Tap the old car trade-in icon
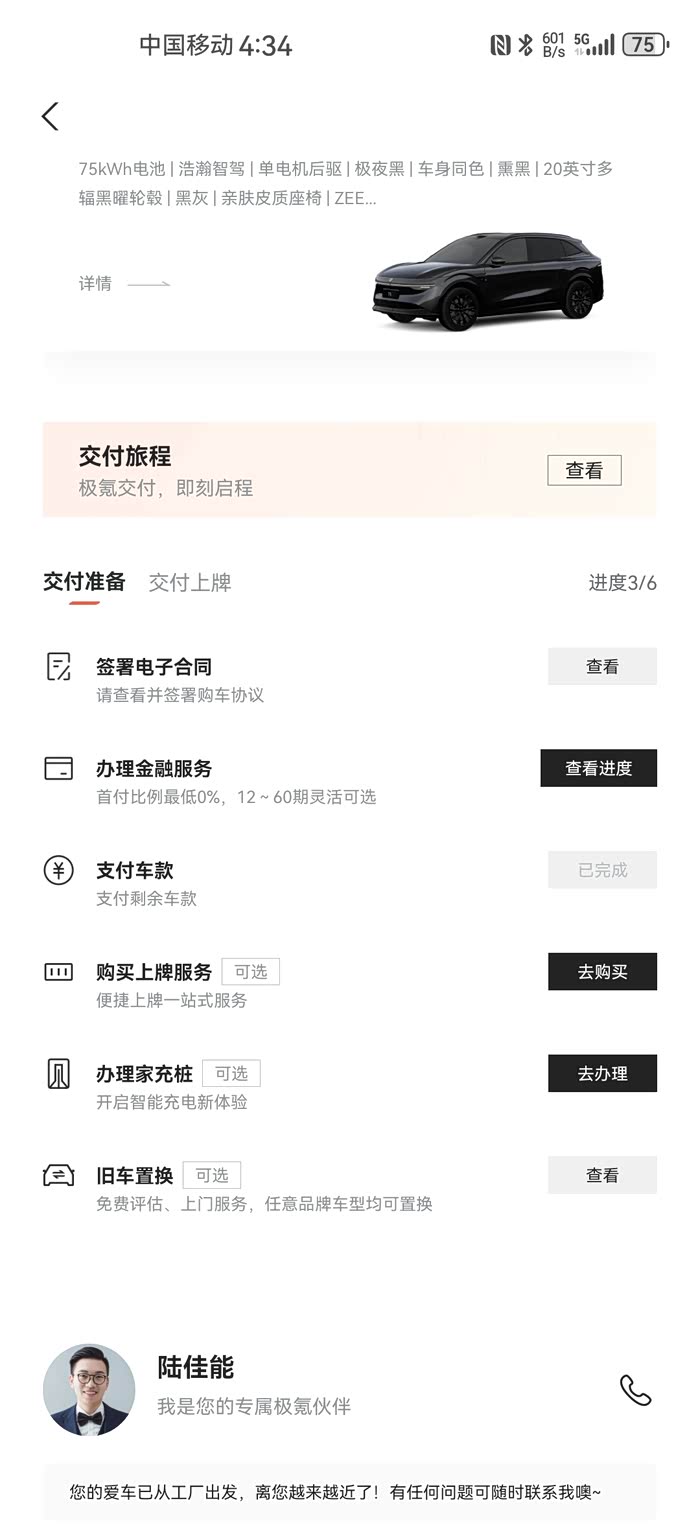Viewport: 700px width, 1540px height. pos(59,1176)
